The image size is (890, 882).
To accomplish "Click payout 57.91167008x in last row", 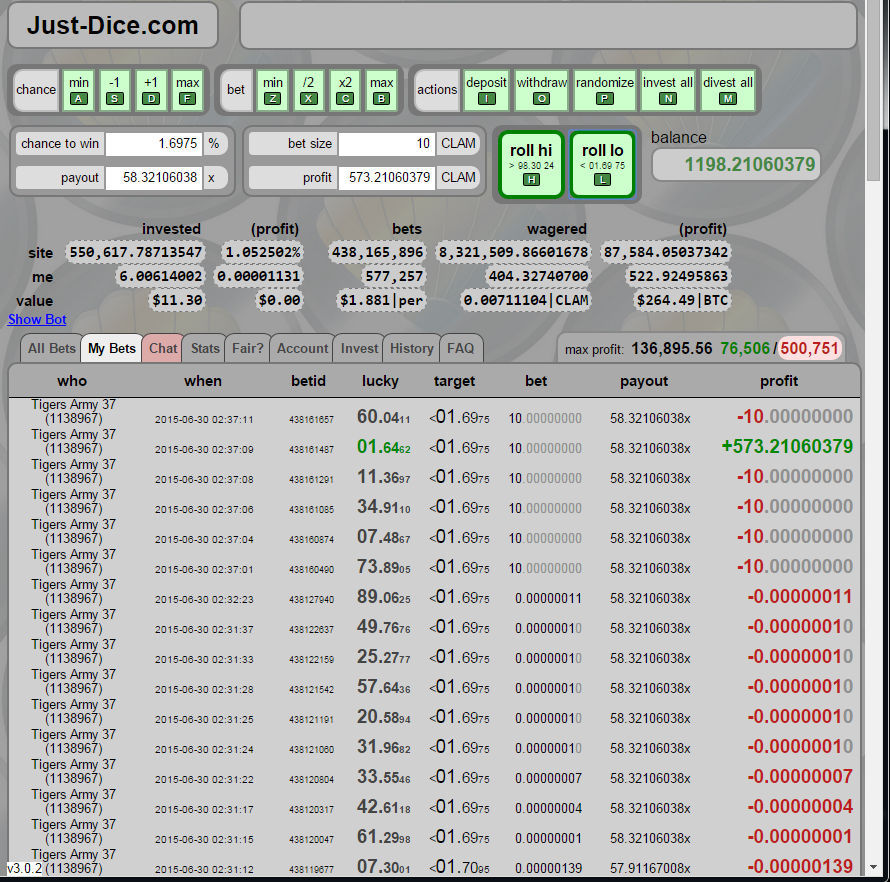I will 650,868.
